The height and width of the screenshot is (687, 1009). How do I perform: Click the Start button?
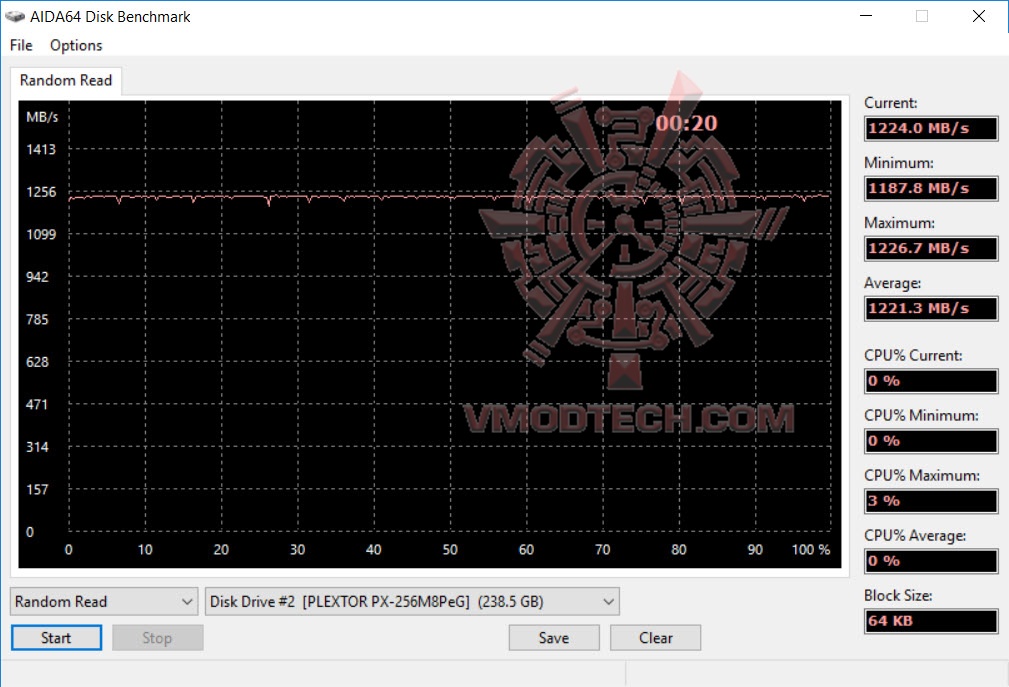pos(56,637)
